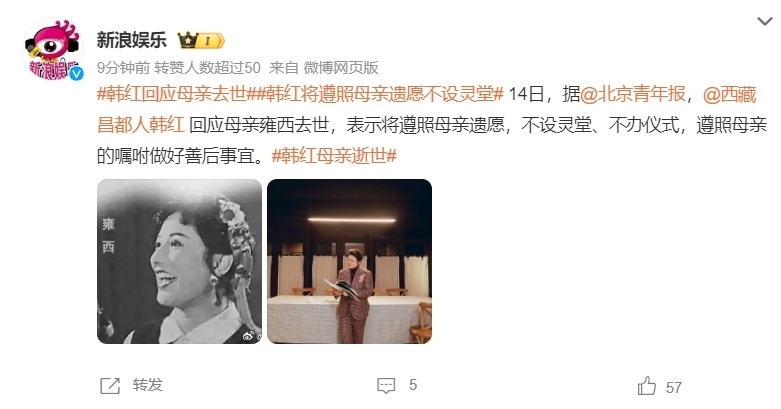View the photo of woman reading book
The height and width of the screenshot is (409, 781).
pos(350,262)
